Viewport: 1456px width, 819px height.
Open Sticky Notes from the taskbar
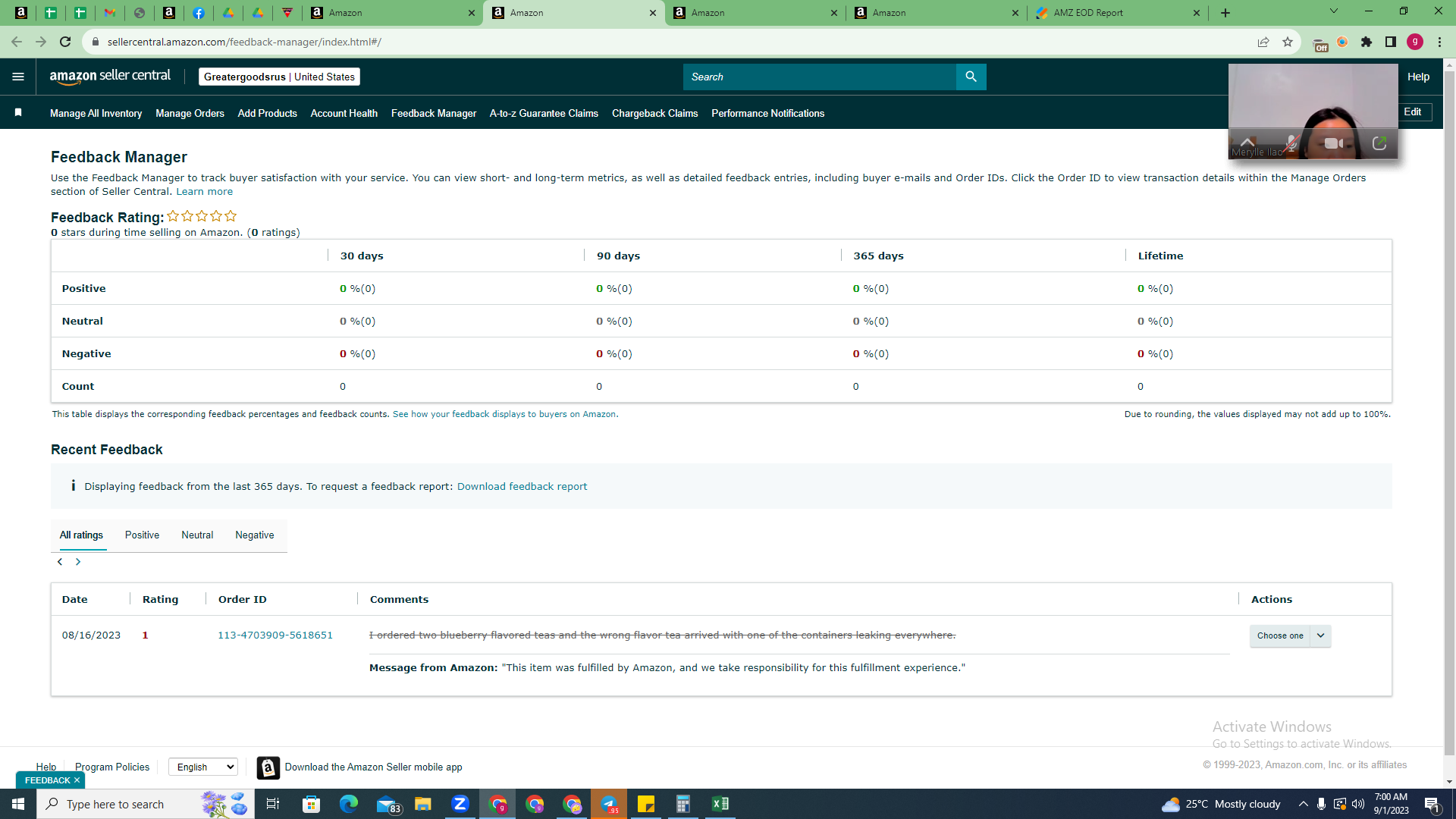click(x=646, y=804)
